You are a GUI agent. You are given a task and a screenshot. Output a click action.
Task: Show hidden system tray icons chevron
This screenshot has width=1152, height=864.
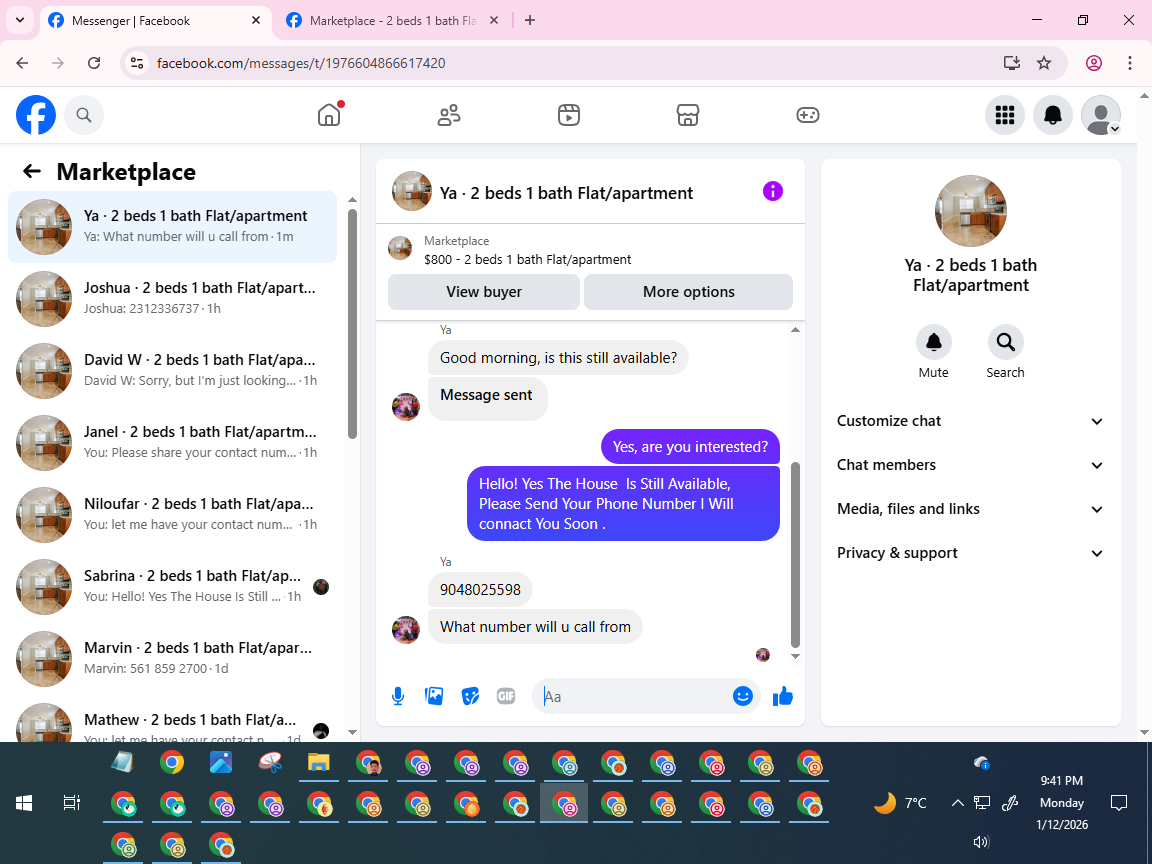coord(957,803)
